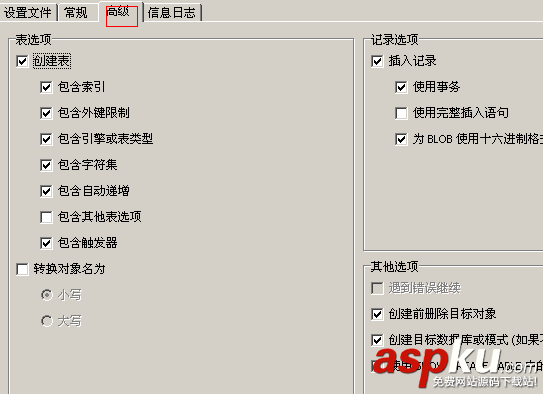543x394 pixels.
Task: Enable 转换对象名为 checkbox
Action: coord(22,269)
